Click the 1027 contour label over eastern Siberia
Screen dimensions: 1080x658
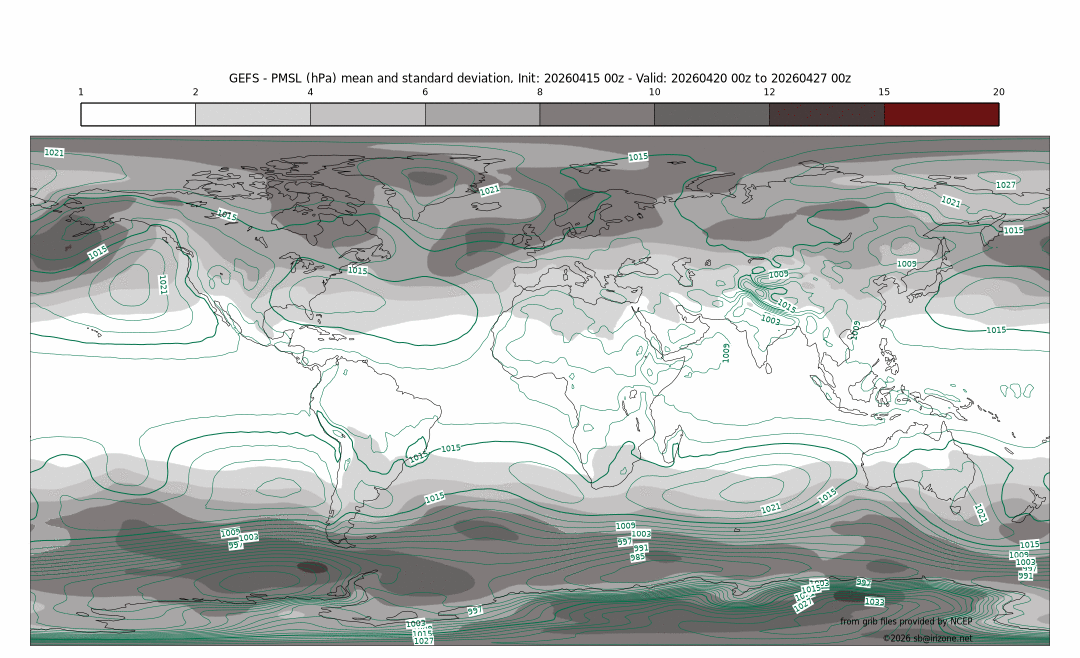click(1006, 185)
